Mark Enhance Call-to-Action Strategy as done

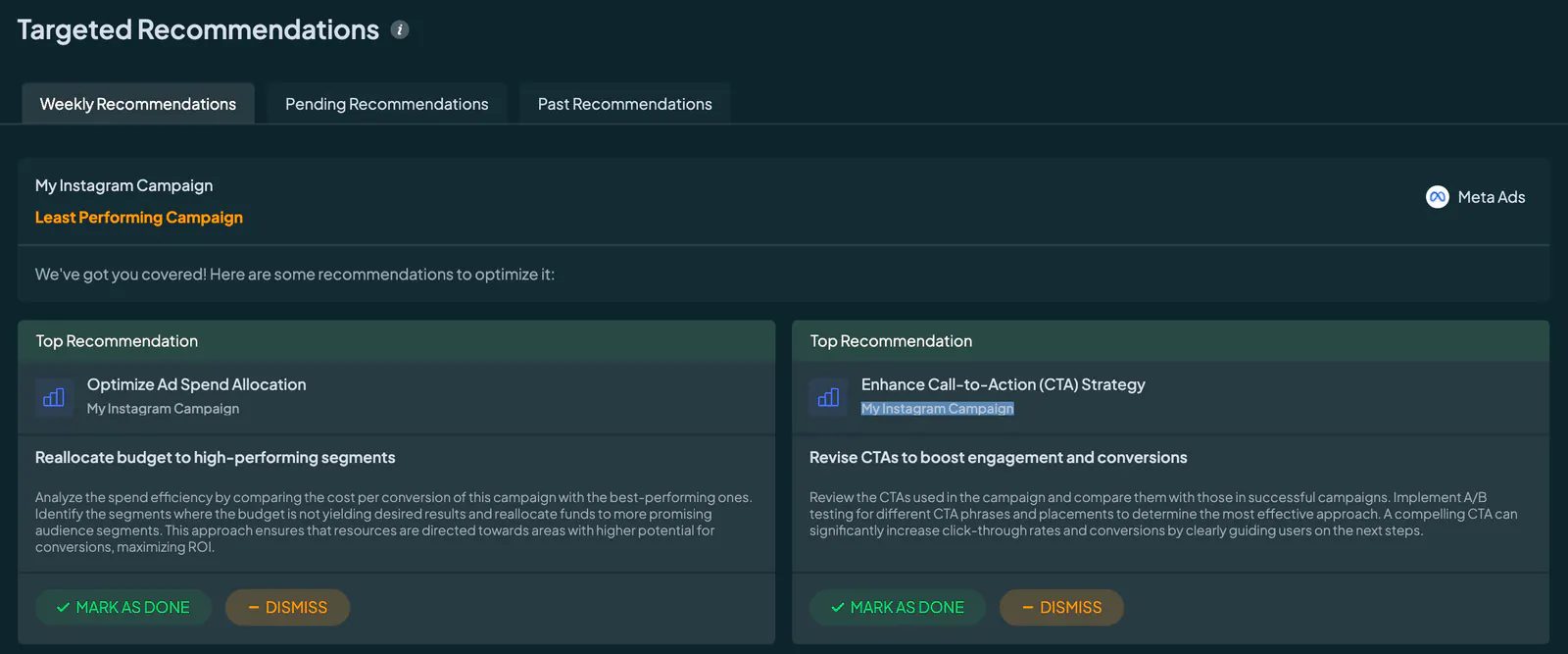point(898,607)
